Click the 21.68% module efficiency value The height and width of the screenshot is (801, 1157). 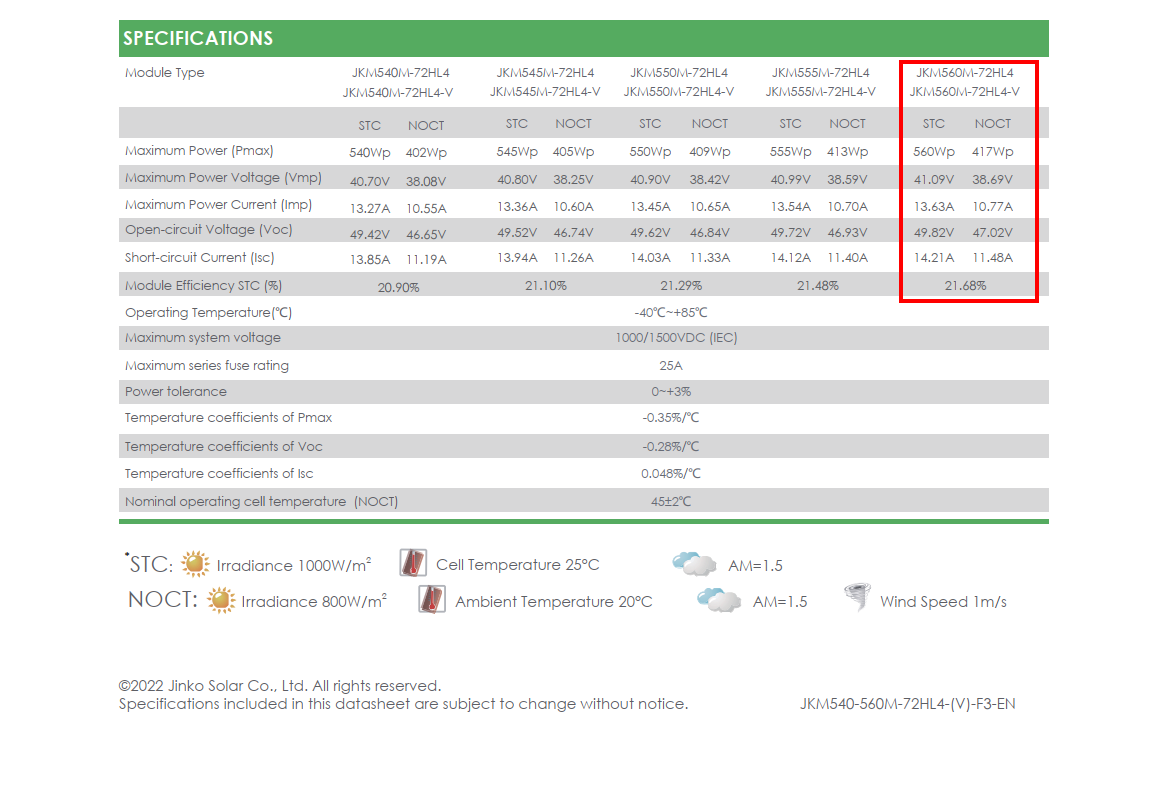965,286
